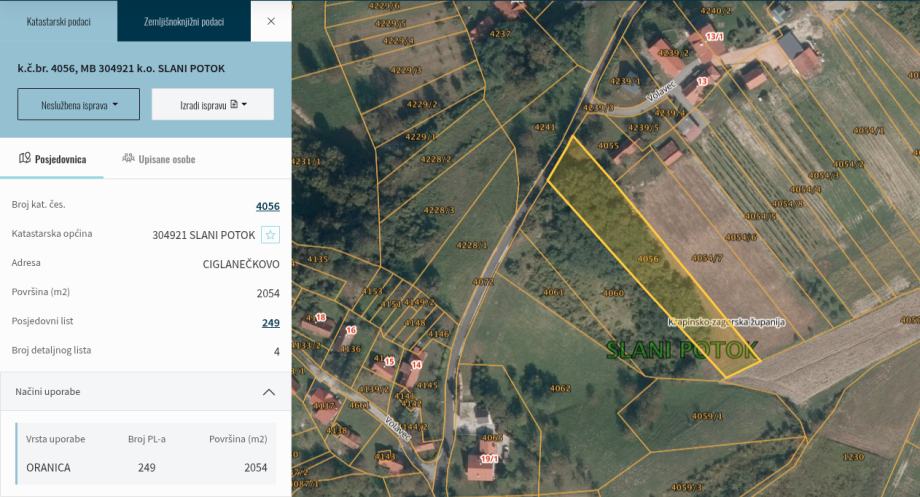This screenshot has height=497, width=920.
Task: Select the Upisane osobe tab
Action: coord(158,159)
